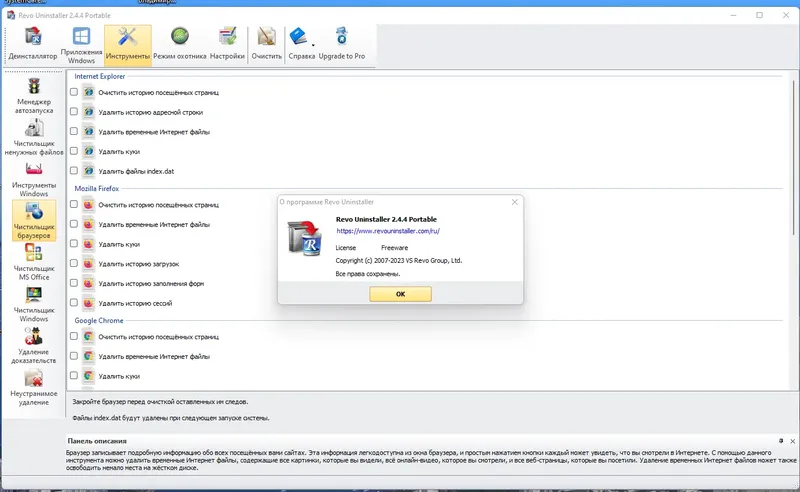The image size is (800, 492).
Task: Check Firefox Удалить историю заполнения форм
Action: [x=74, y=283]
